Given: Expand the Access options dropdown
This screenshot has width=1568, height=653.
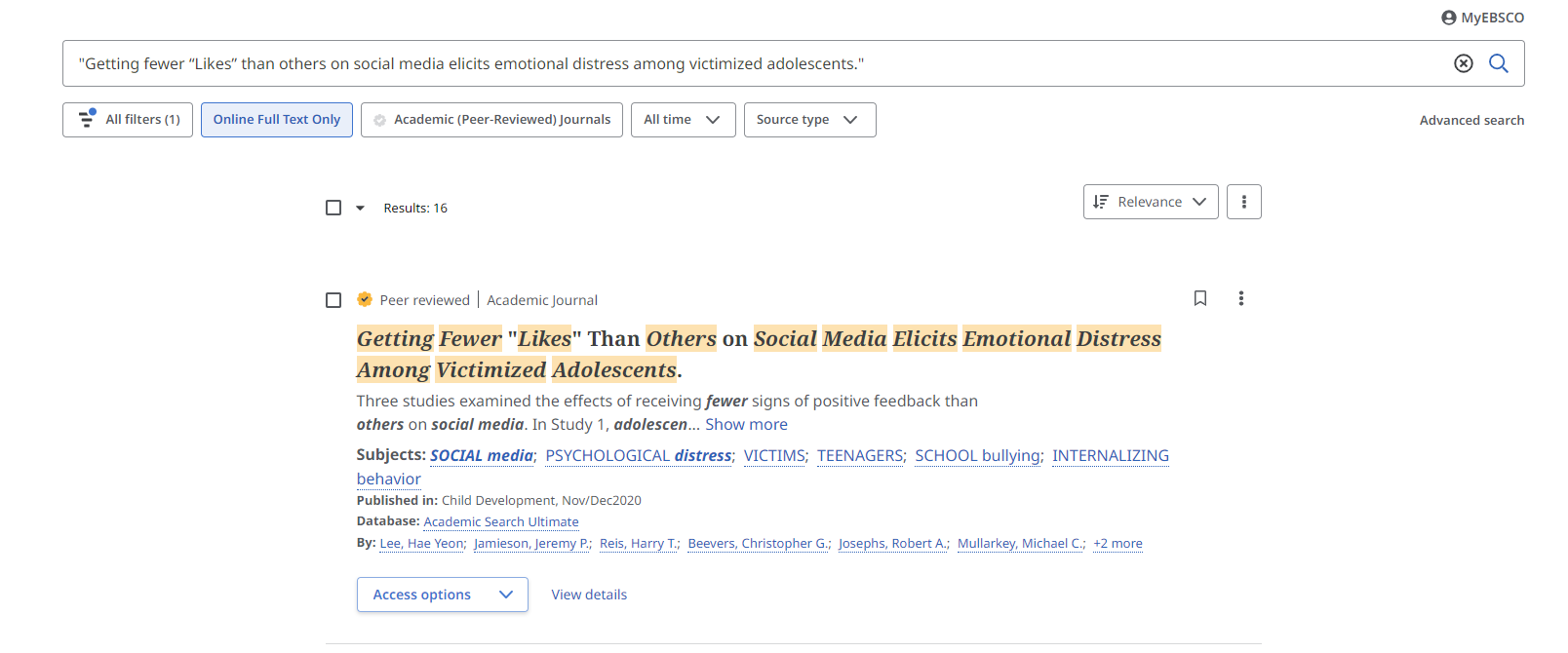Looking at the screenshot, I should [443, 595].
